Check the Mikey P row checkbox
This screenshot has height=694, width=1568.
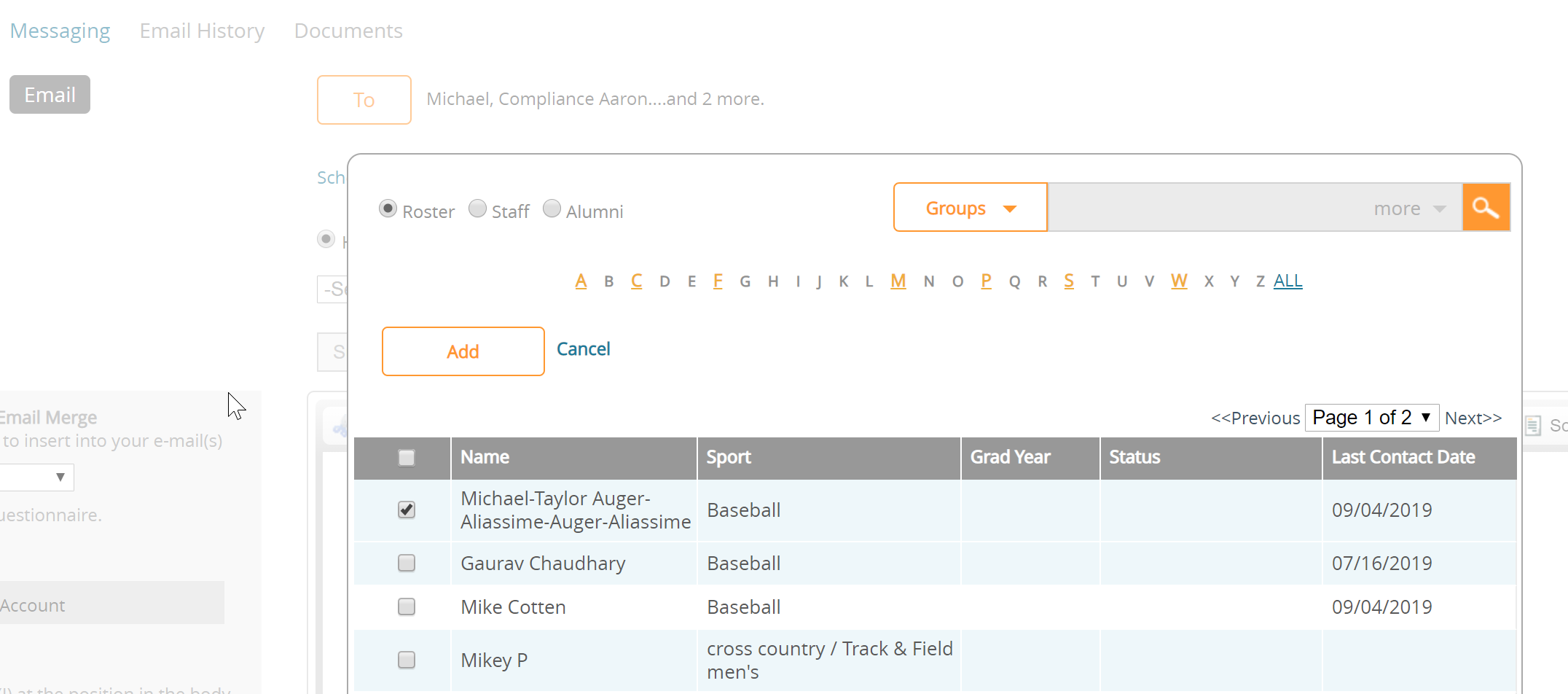tap(407, 660)
